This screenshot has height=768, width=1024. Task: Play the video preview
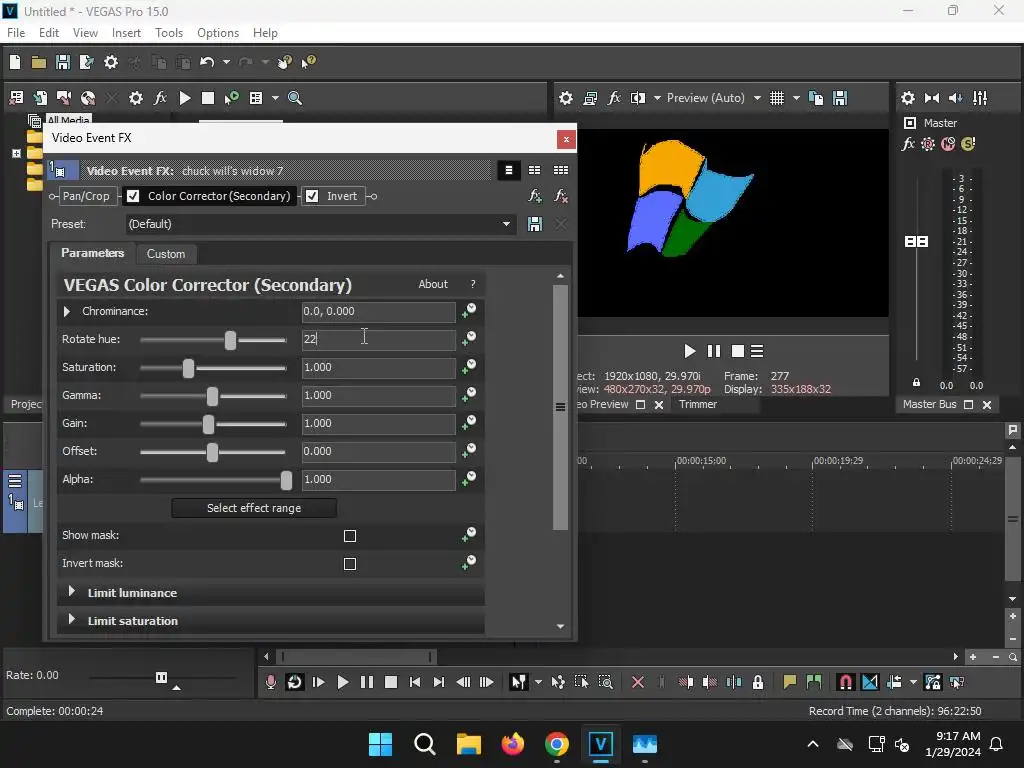pyautogui.click(x=689, y=351)
